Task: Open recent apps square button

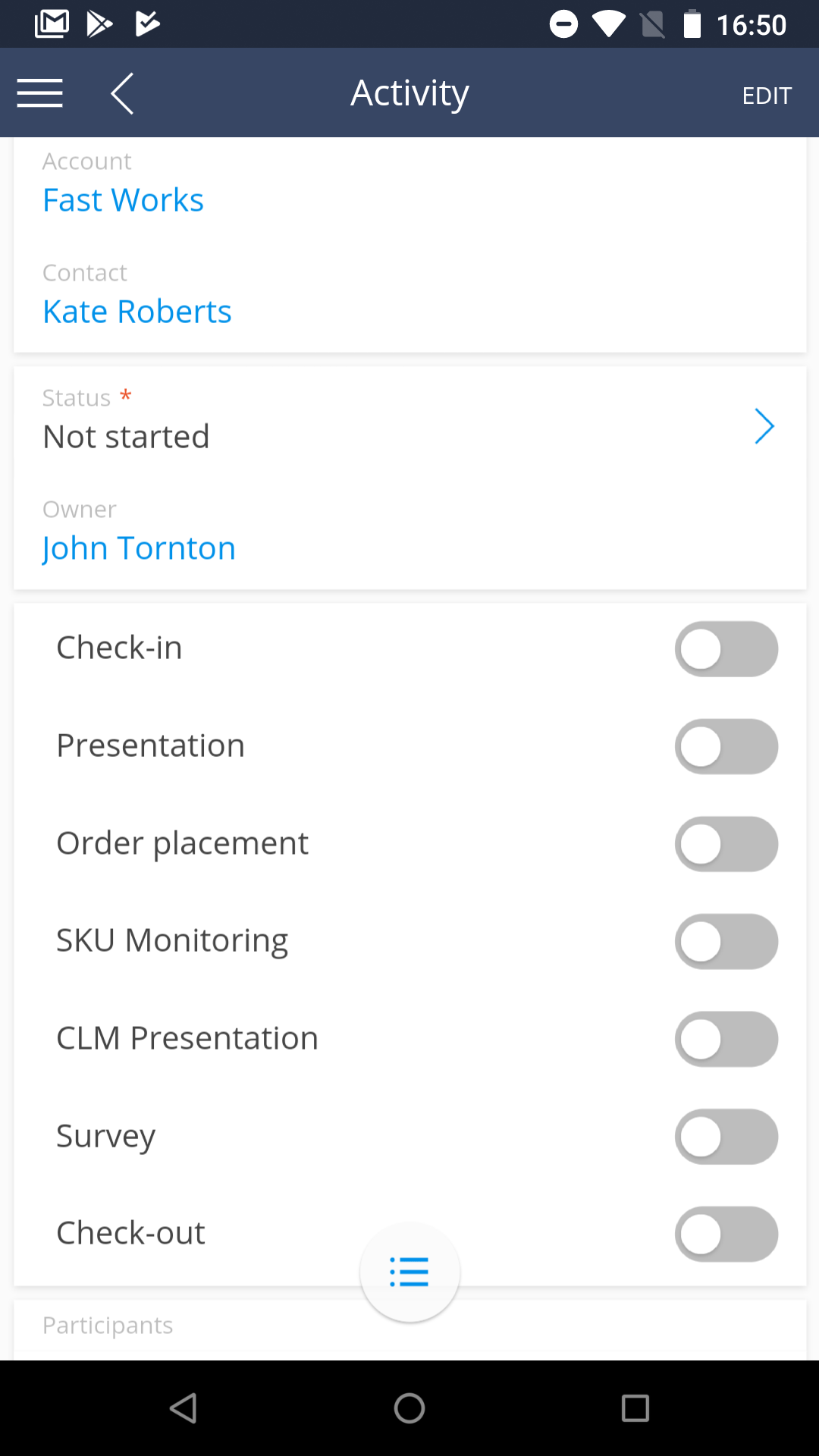Action: (x=635, y=1408)
